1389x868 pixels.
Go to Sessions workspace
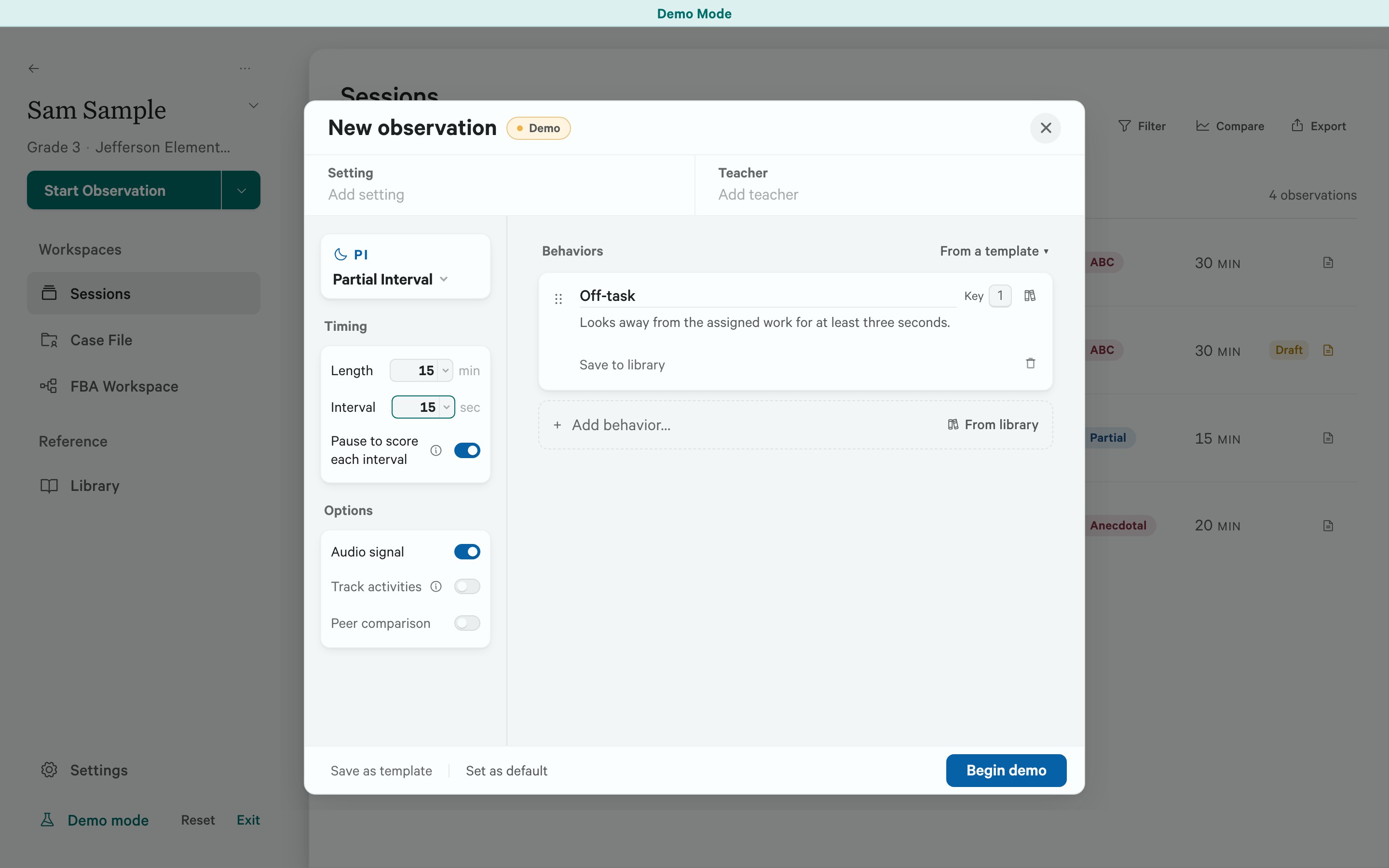click(x=144, y=293)
